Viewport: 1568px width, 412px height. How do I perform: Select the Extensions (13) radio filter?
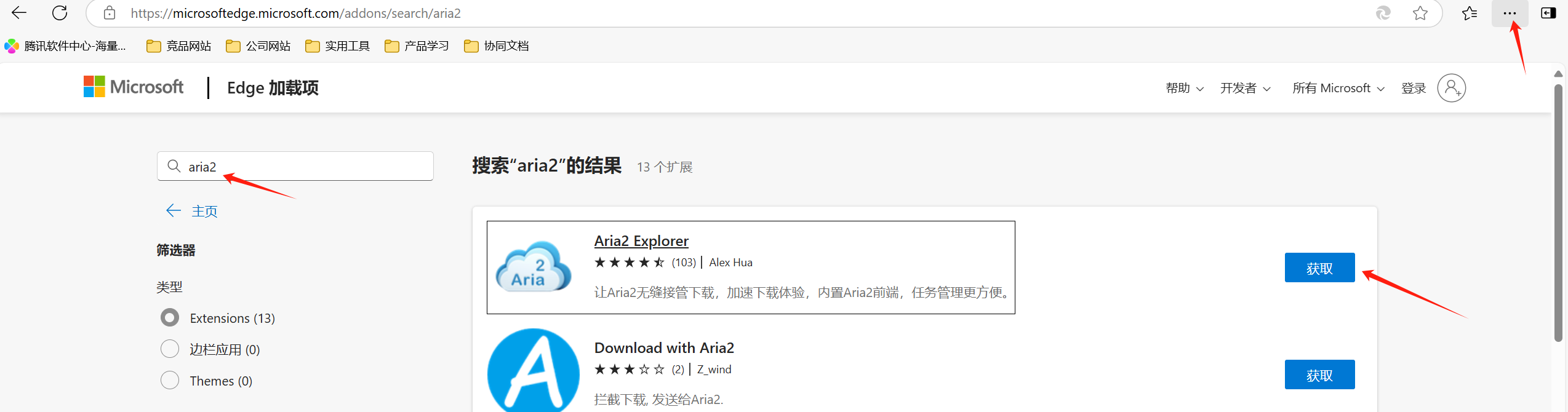click(x=170, y=318)
